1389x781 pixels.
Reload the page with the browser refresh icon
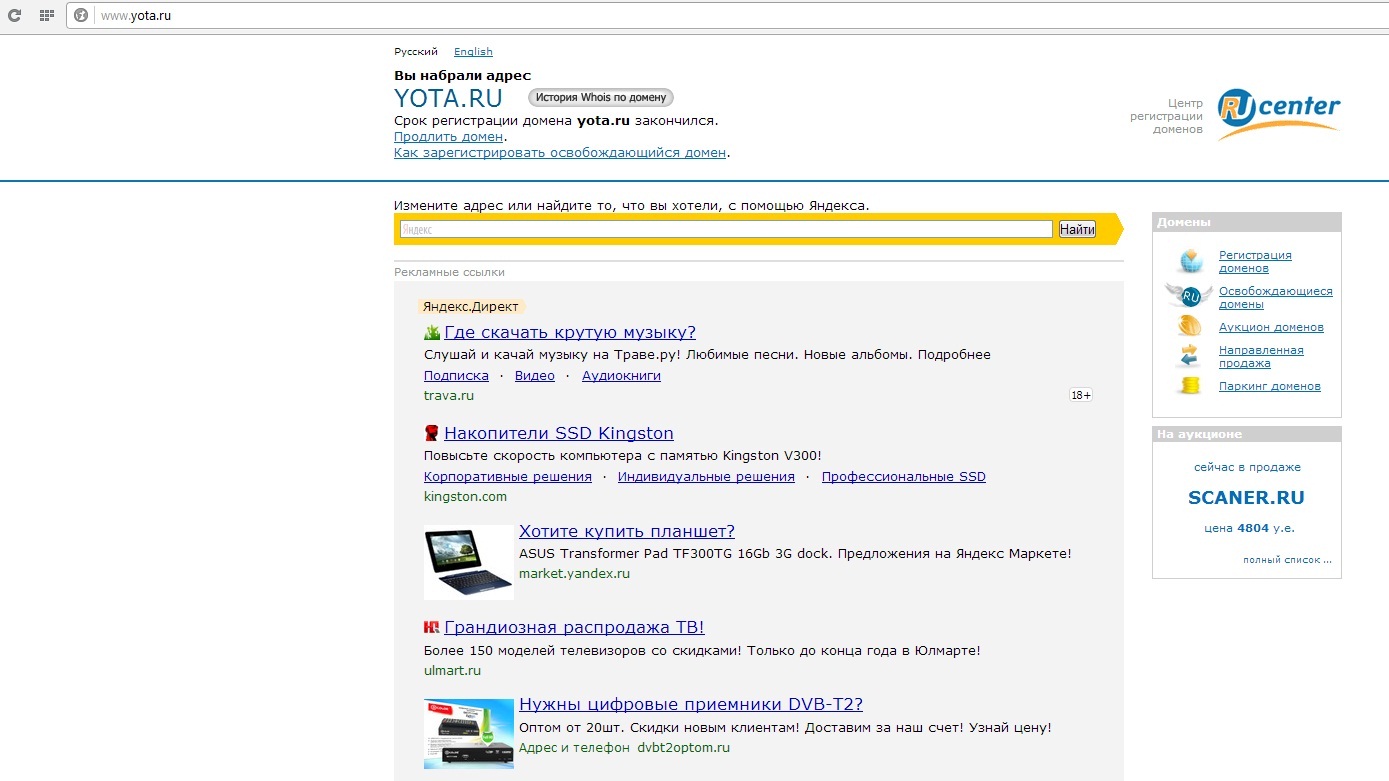click(15, 15)
